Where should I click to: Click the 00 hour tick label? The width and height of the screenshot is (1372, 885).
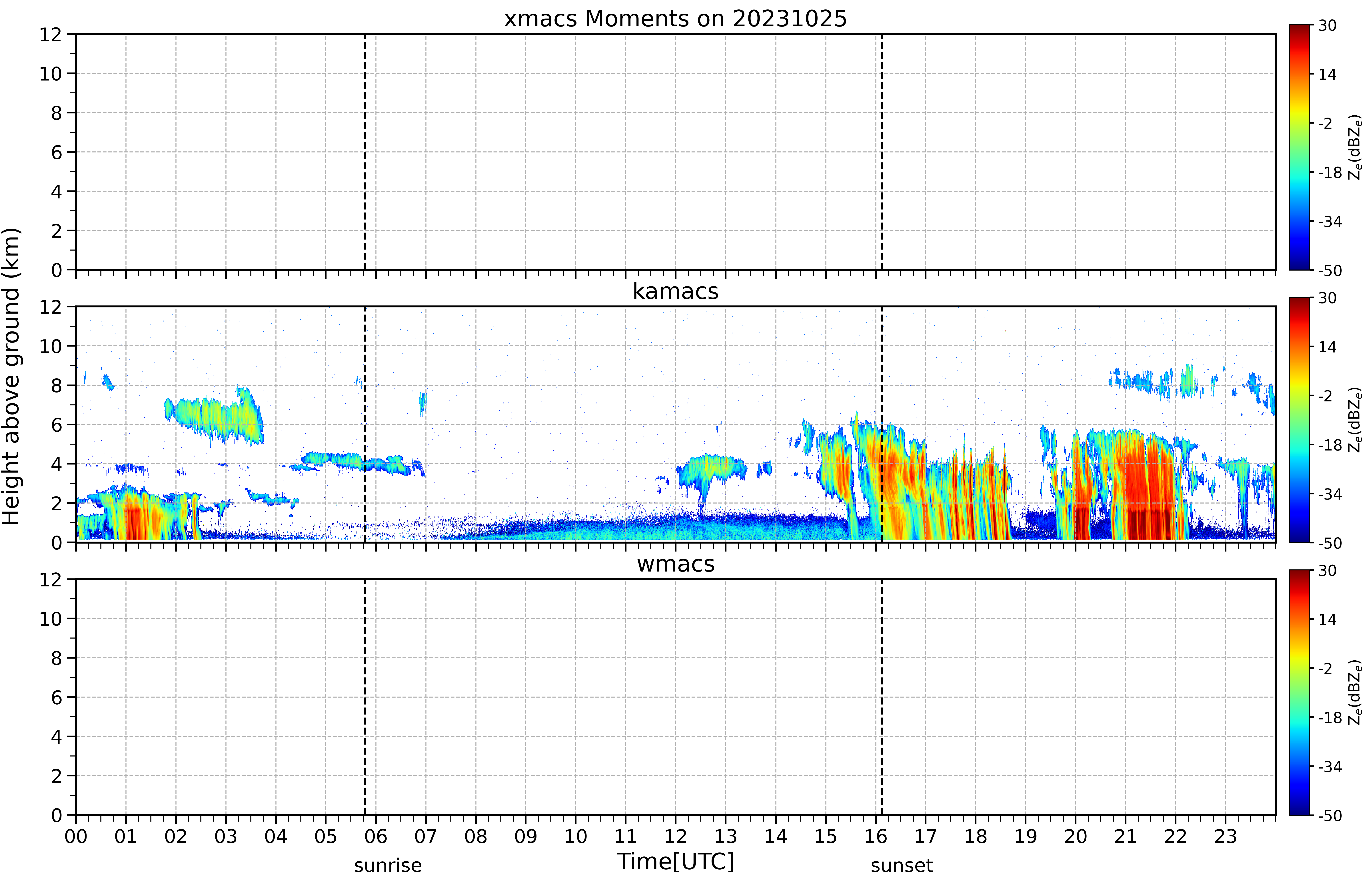[76, 836]
